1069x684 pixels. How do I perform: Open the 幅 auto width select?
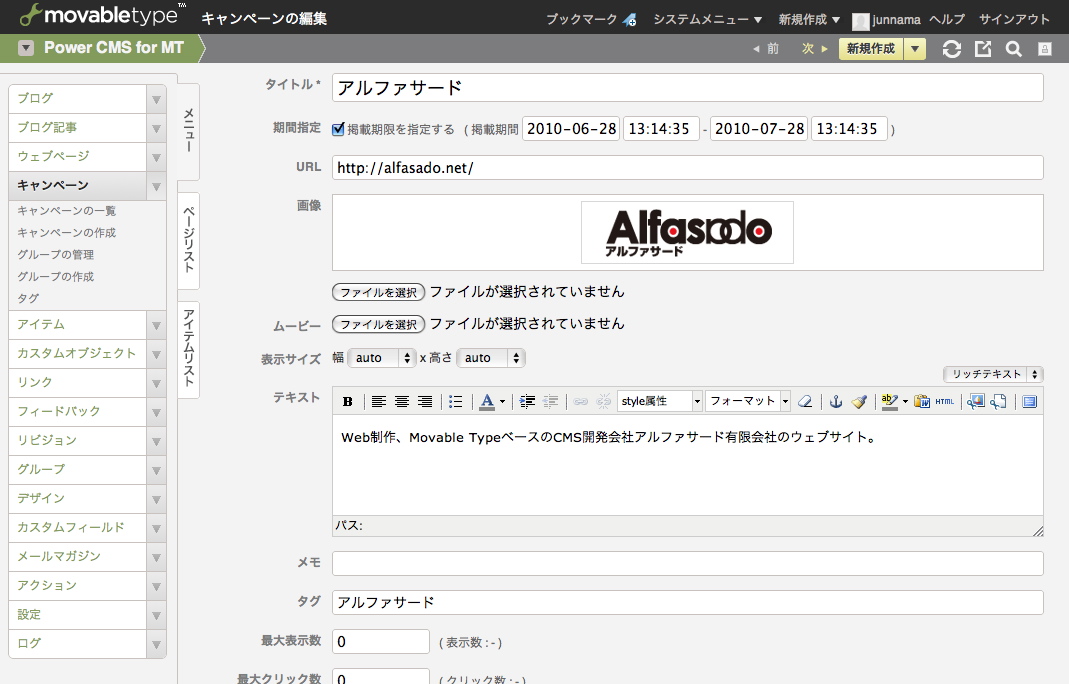click(382, 358)
